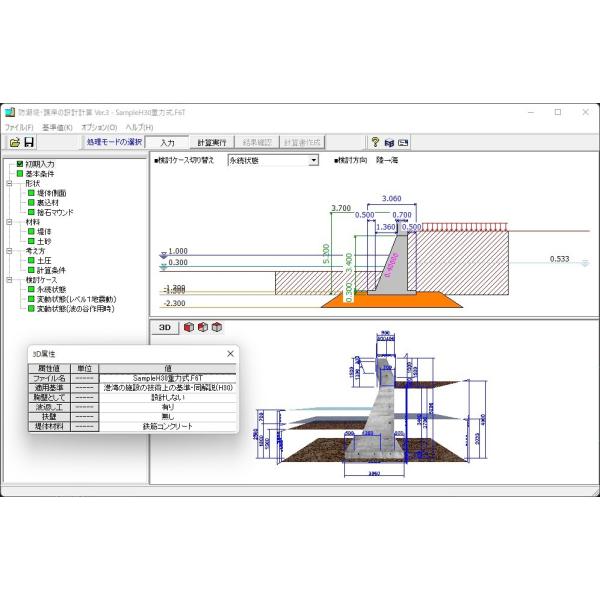600x600 pixels.
Task: Click the icon right of the help icon
Action: click(389, 143)
